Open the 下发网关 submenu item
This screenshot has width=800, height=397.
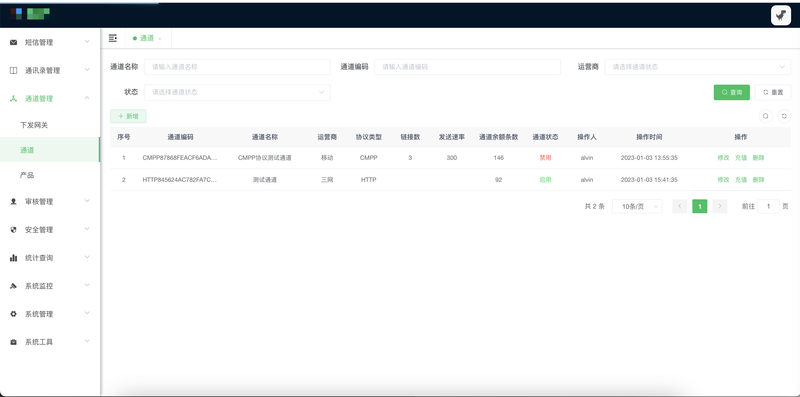[x=50, y=125]
